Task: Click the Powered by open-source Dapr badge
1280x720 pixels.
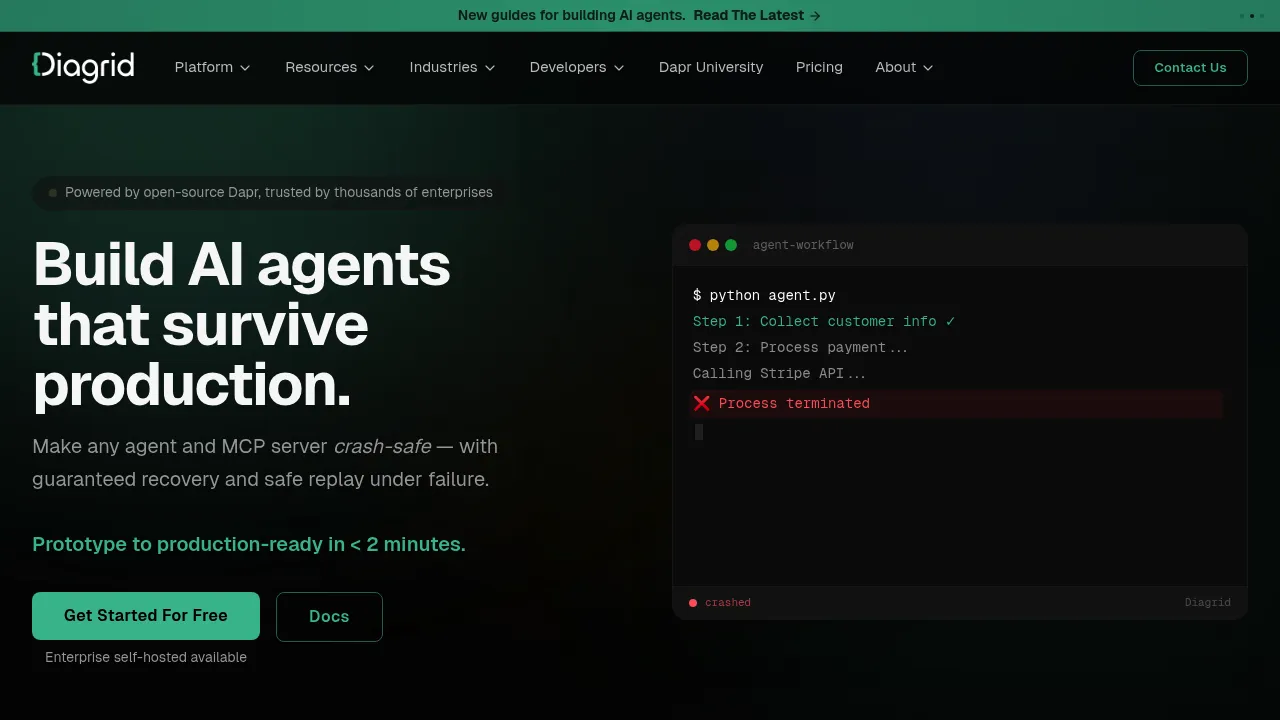Action: click(x=269, y=192)
